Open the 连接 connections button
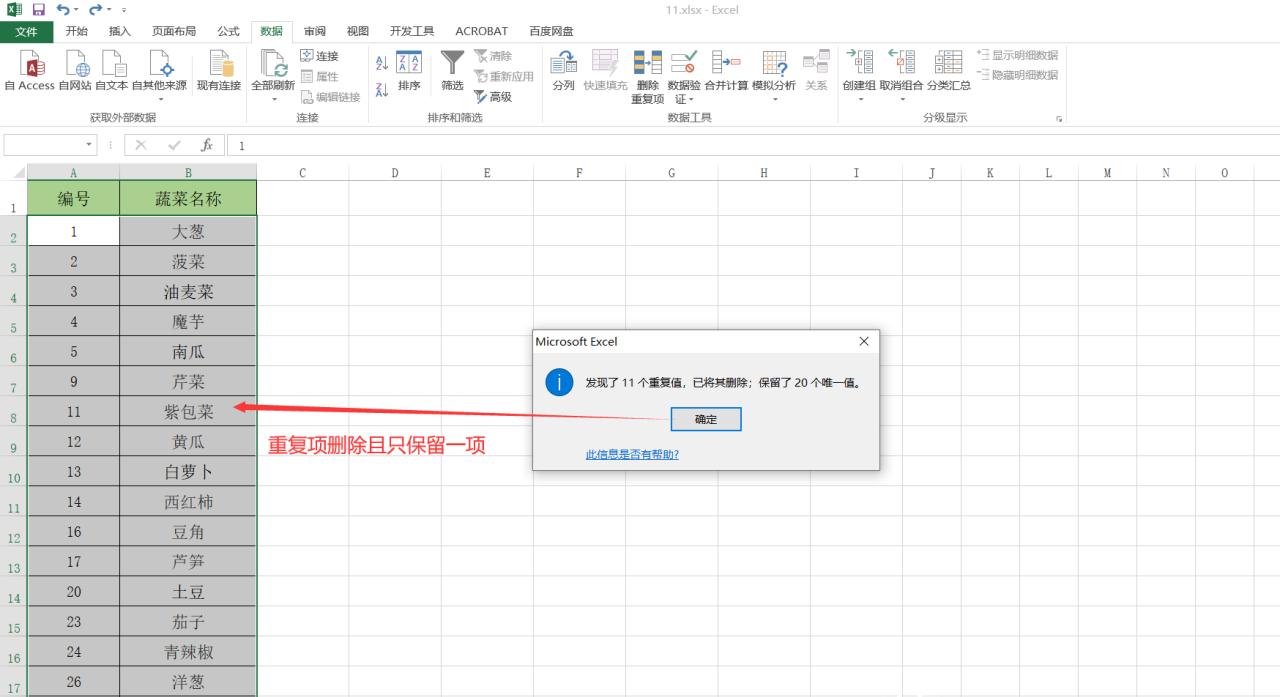This screenshot has width=1280, height=697. (x=320, y=56)
